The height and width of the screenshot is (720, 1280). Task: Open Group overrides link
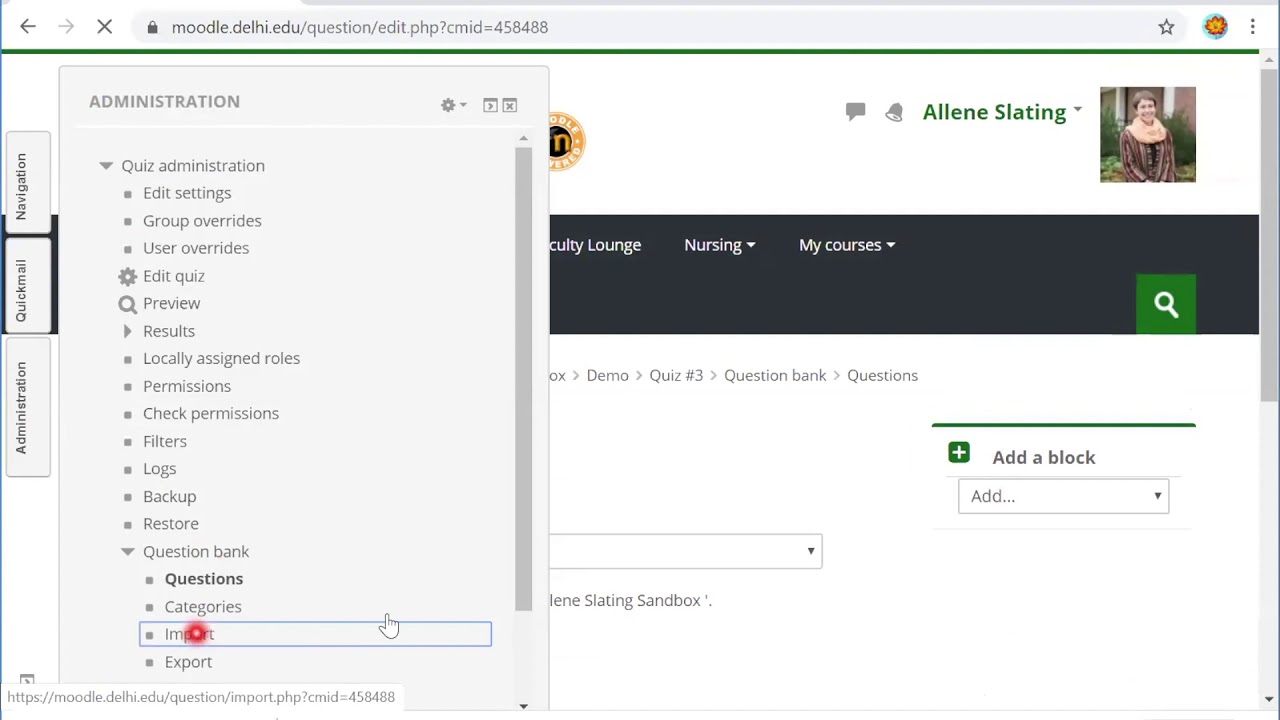(x=202, y=221)
